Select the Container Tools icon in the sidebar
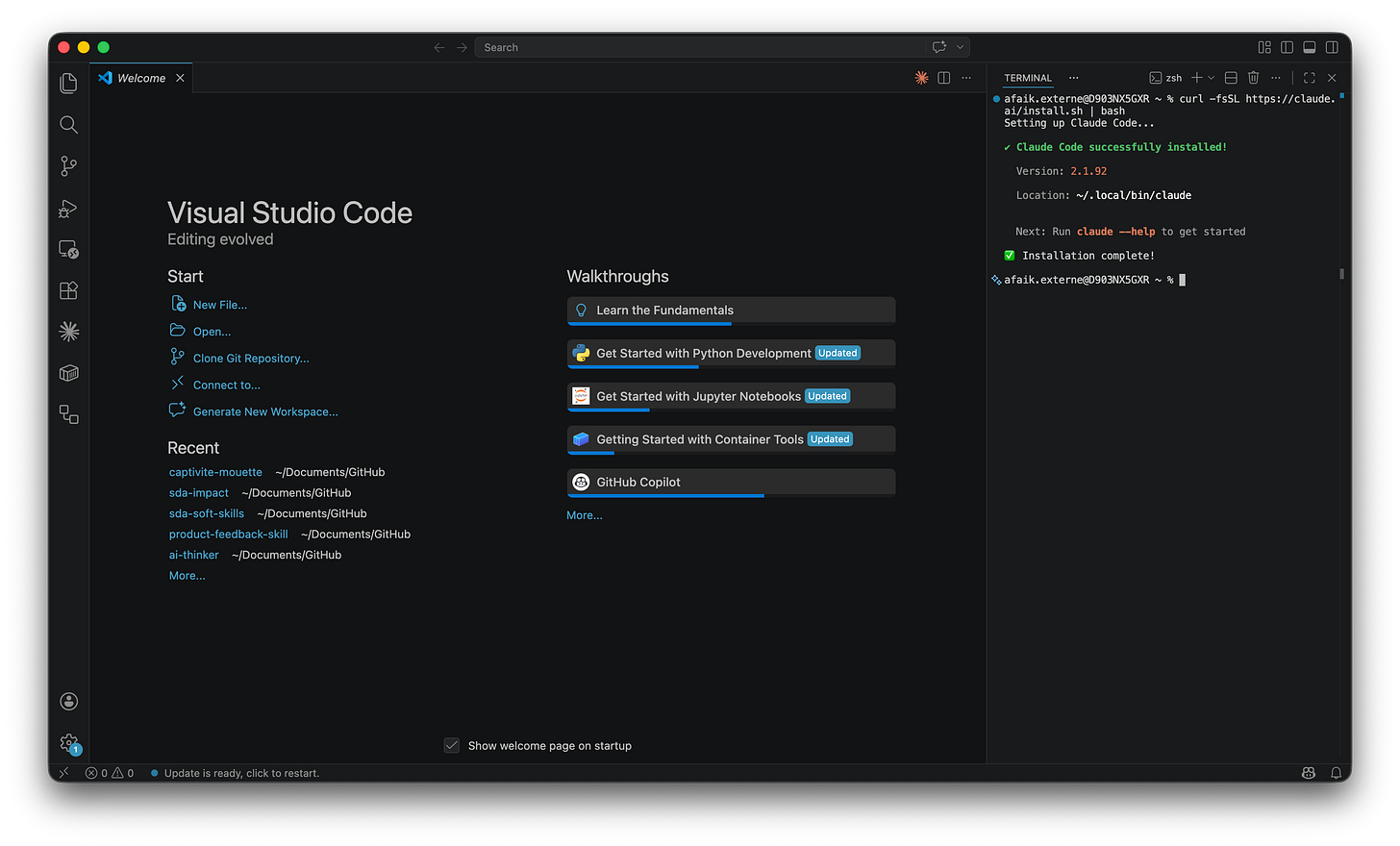This screenshot has width=1400, height=846. point(68,373)
